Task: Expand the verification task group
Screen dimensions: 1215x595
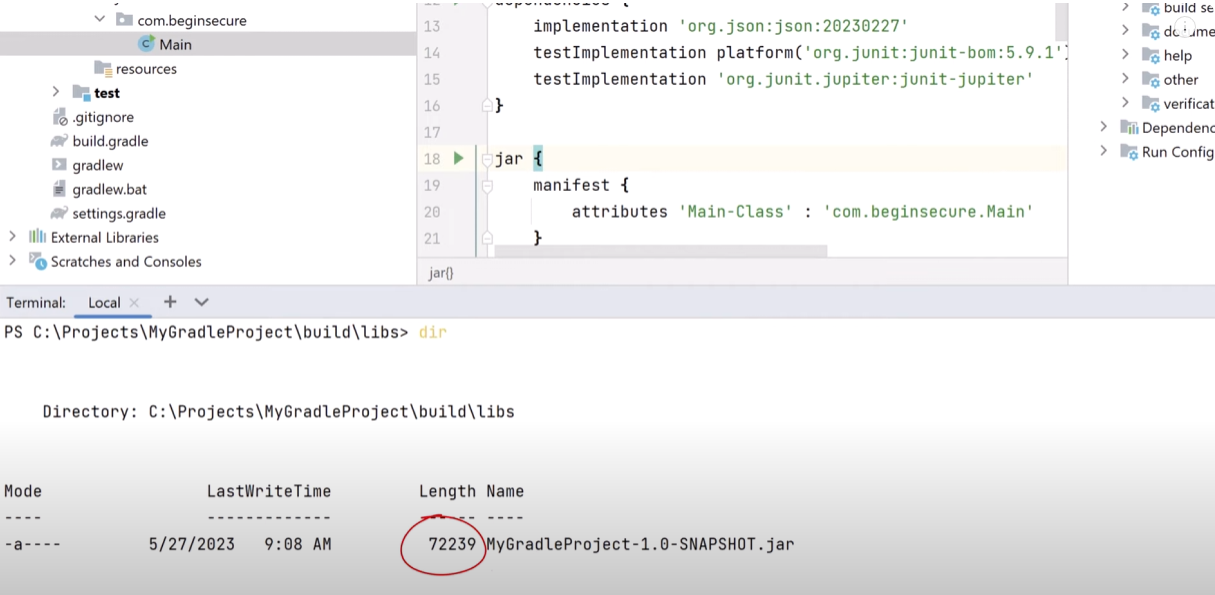Action: [1125, 103]
